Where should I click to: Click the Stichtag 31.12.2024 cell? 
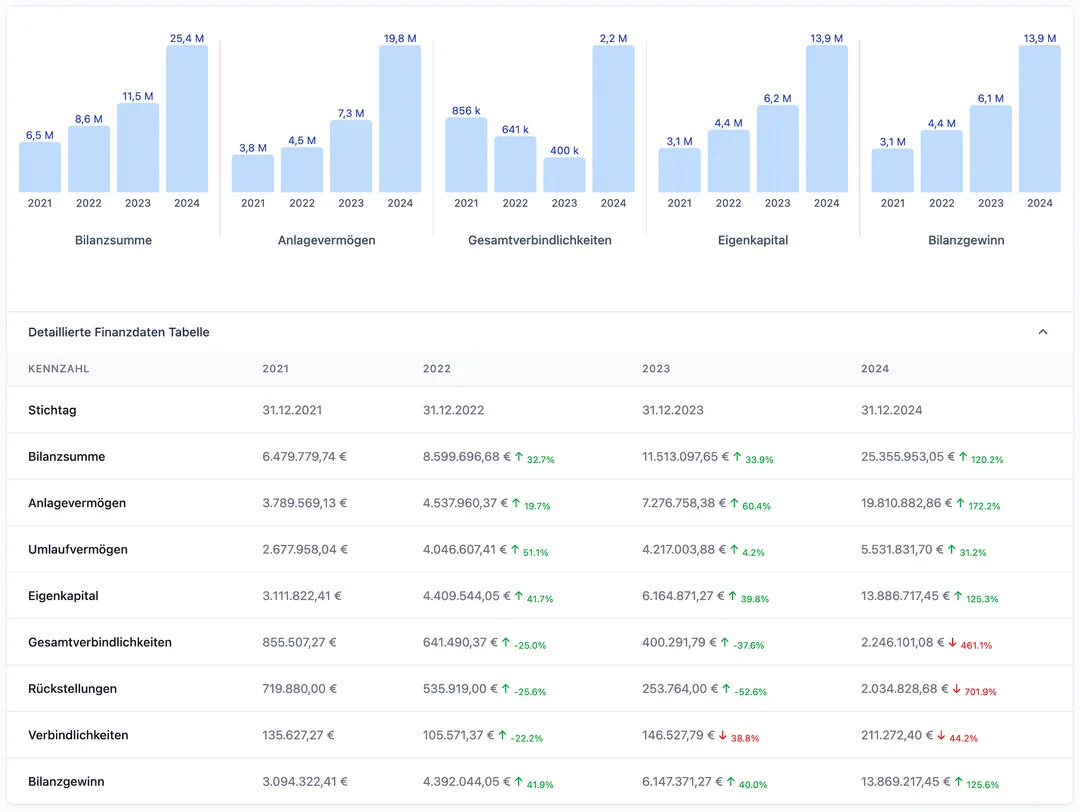[891, 410]
